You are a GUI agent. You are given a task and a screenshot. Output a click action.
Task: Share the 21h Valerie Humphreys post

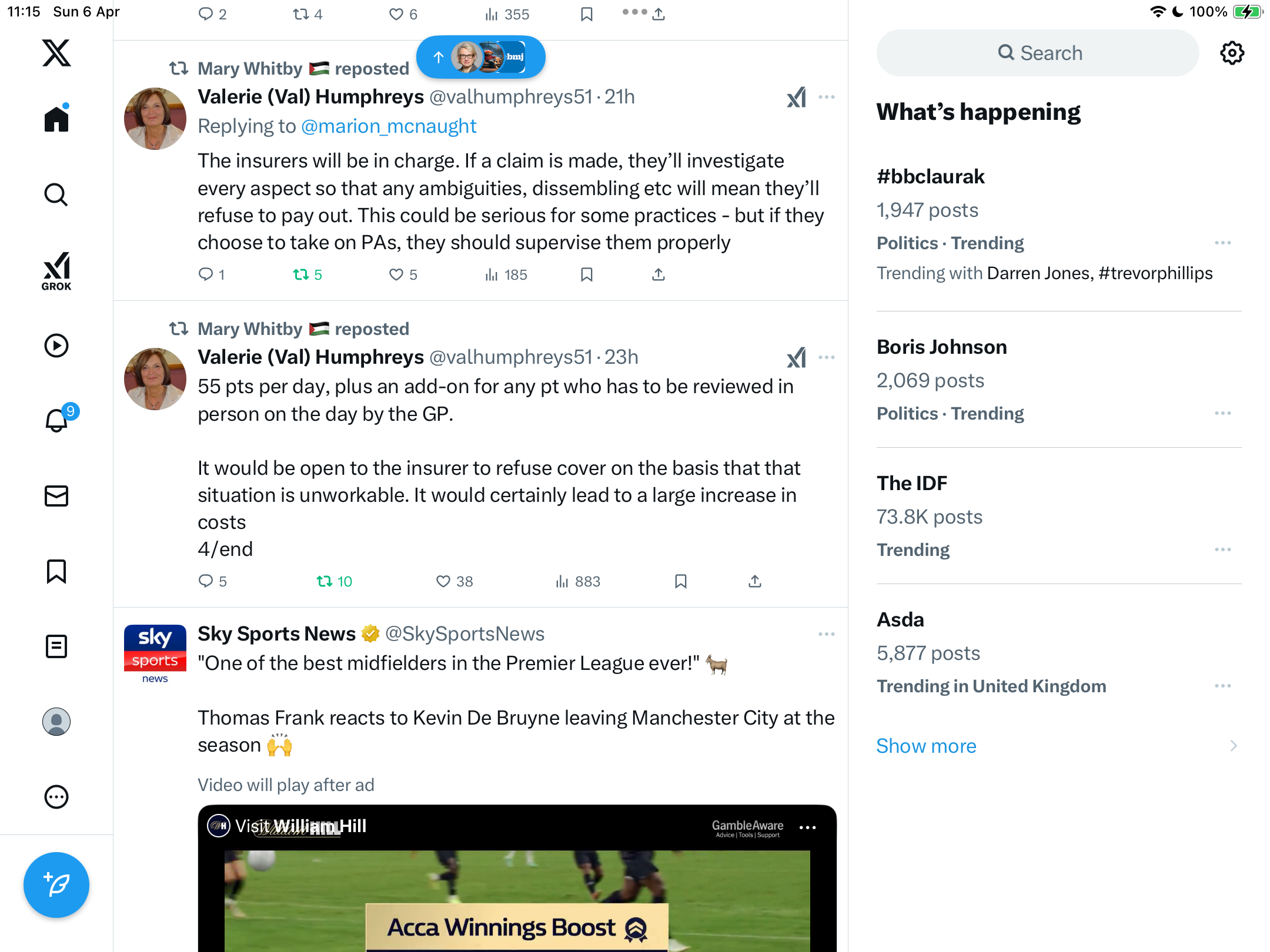pos(659,274)
